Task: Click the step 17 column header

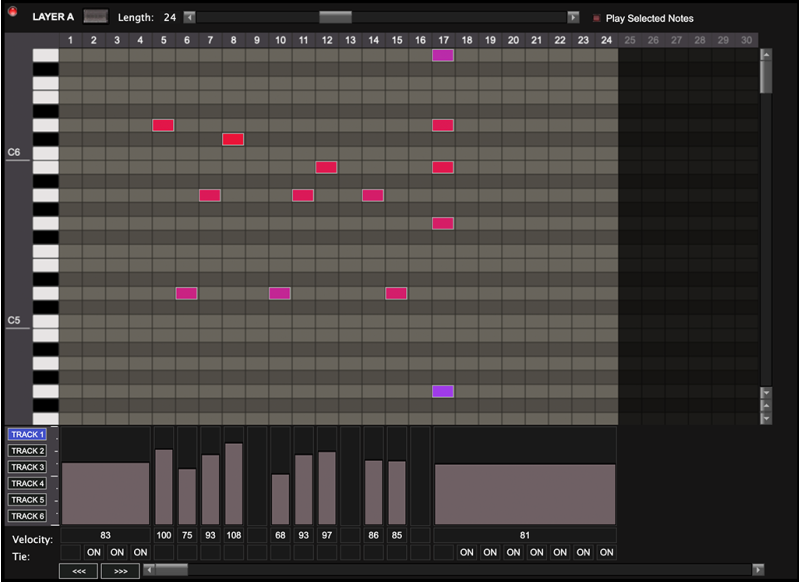Action: (x=443, y=40)
